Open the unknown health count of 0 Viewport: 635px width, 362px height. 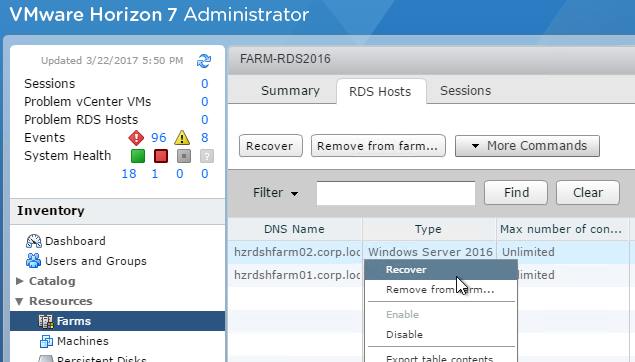[205, 174]
